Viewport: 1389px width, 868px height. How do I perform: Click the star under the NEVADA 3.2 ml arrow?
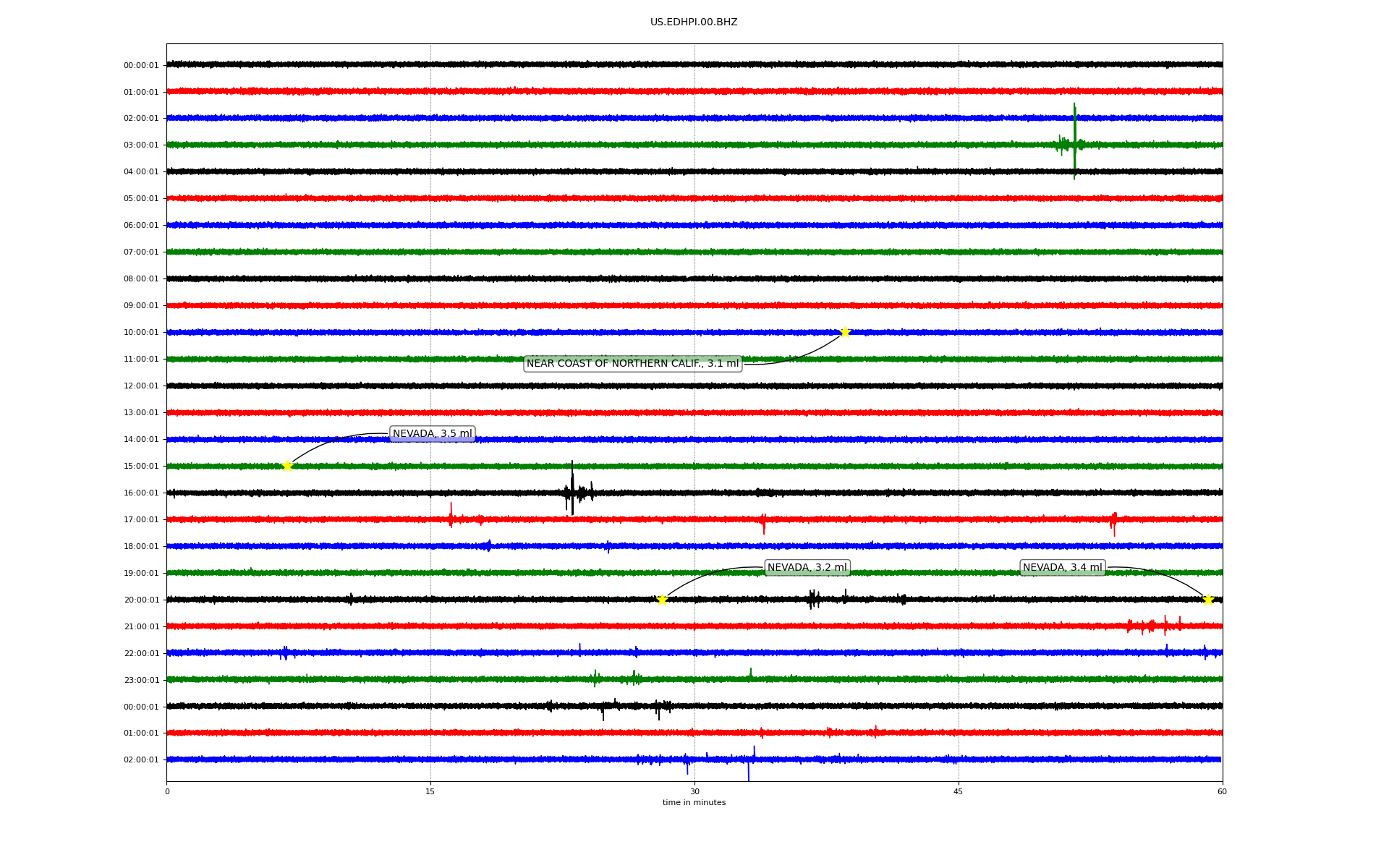[661, 600]
